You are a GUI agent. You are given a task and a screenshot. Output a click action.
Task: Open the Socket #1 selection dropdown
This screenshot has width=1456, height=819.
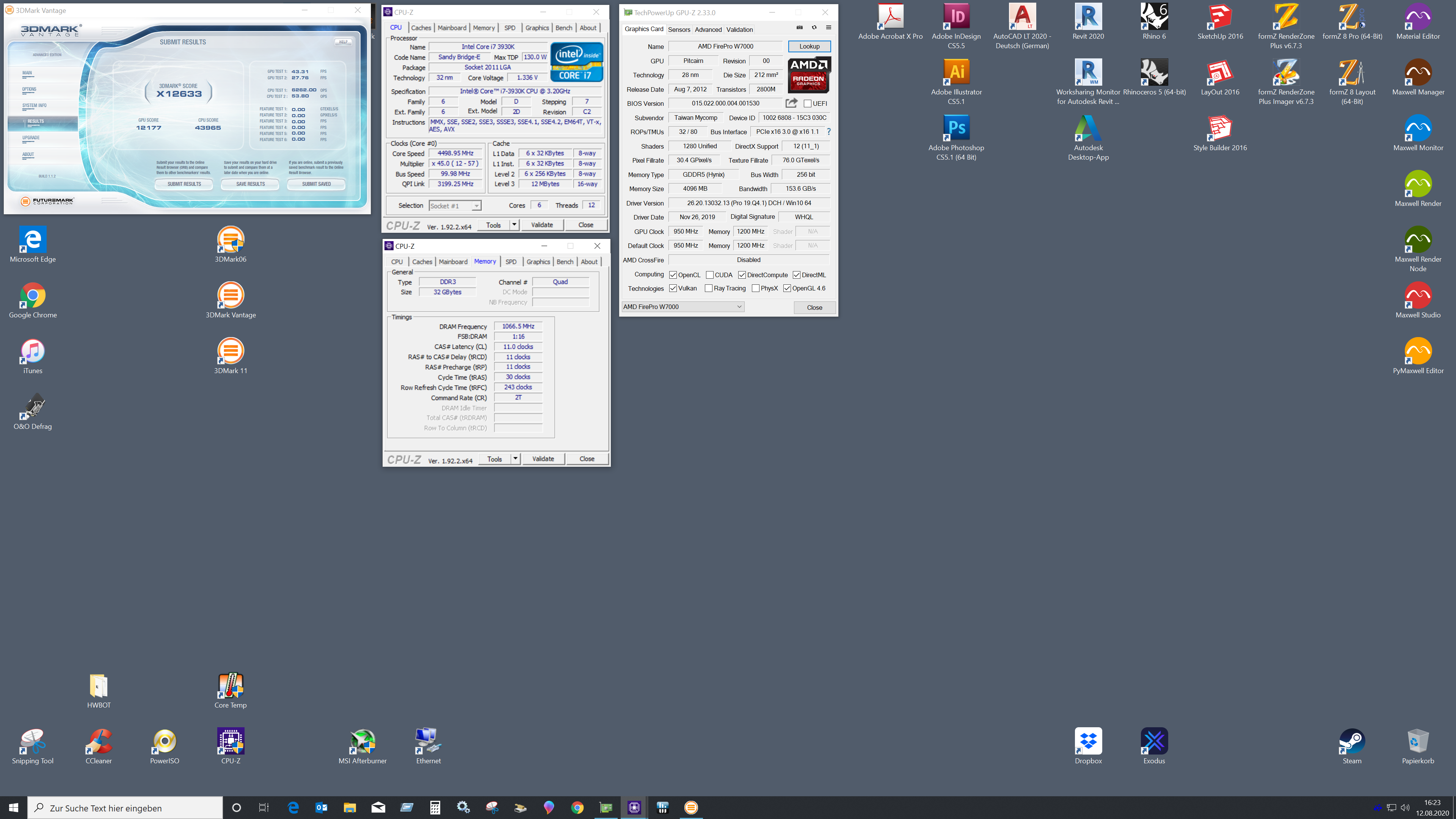455,206
